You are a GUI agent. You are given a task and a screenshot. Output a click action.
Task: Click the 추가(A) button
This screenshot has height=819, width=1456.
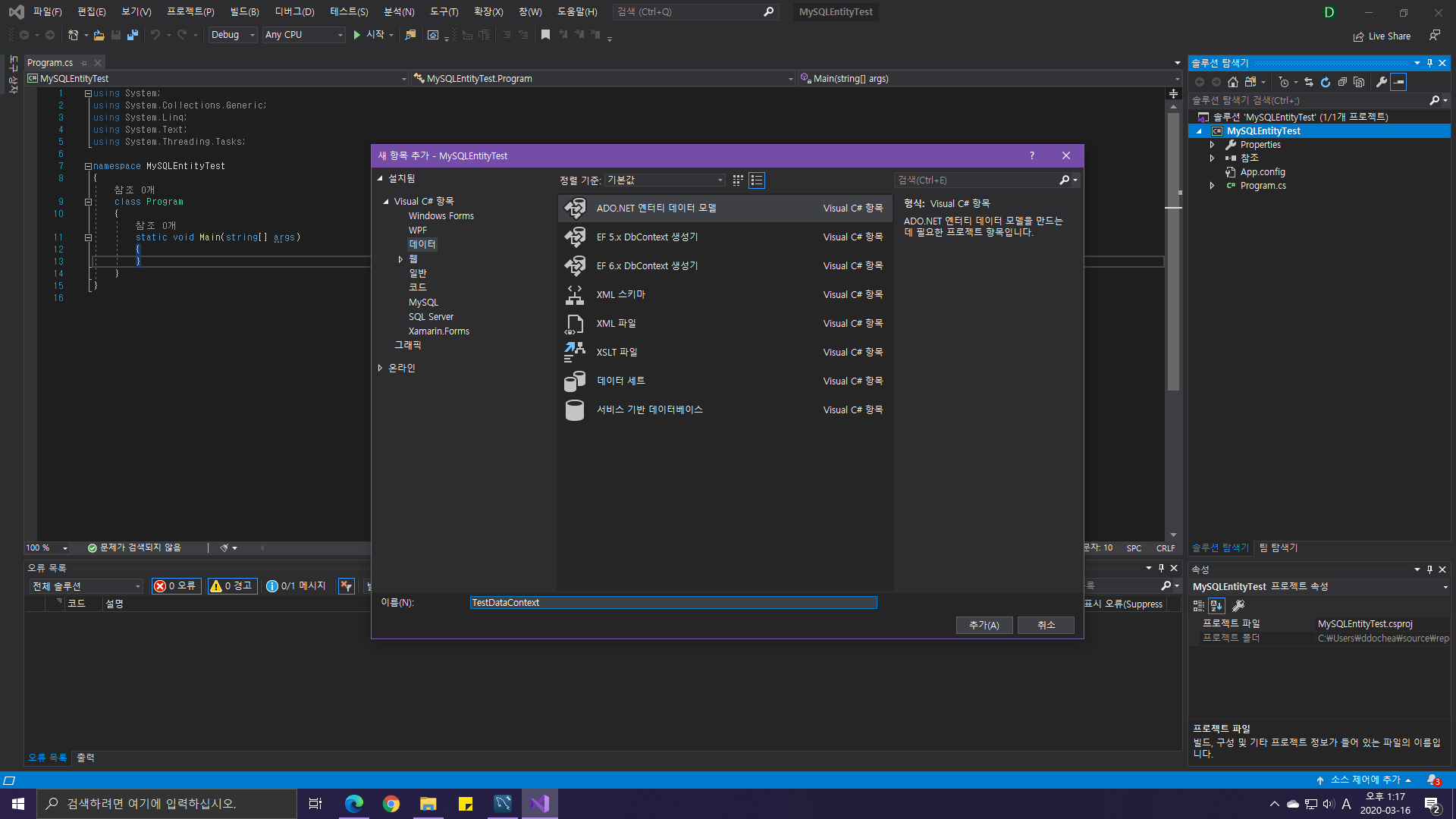(984, 625)
